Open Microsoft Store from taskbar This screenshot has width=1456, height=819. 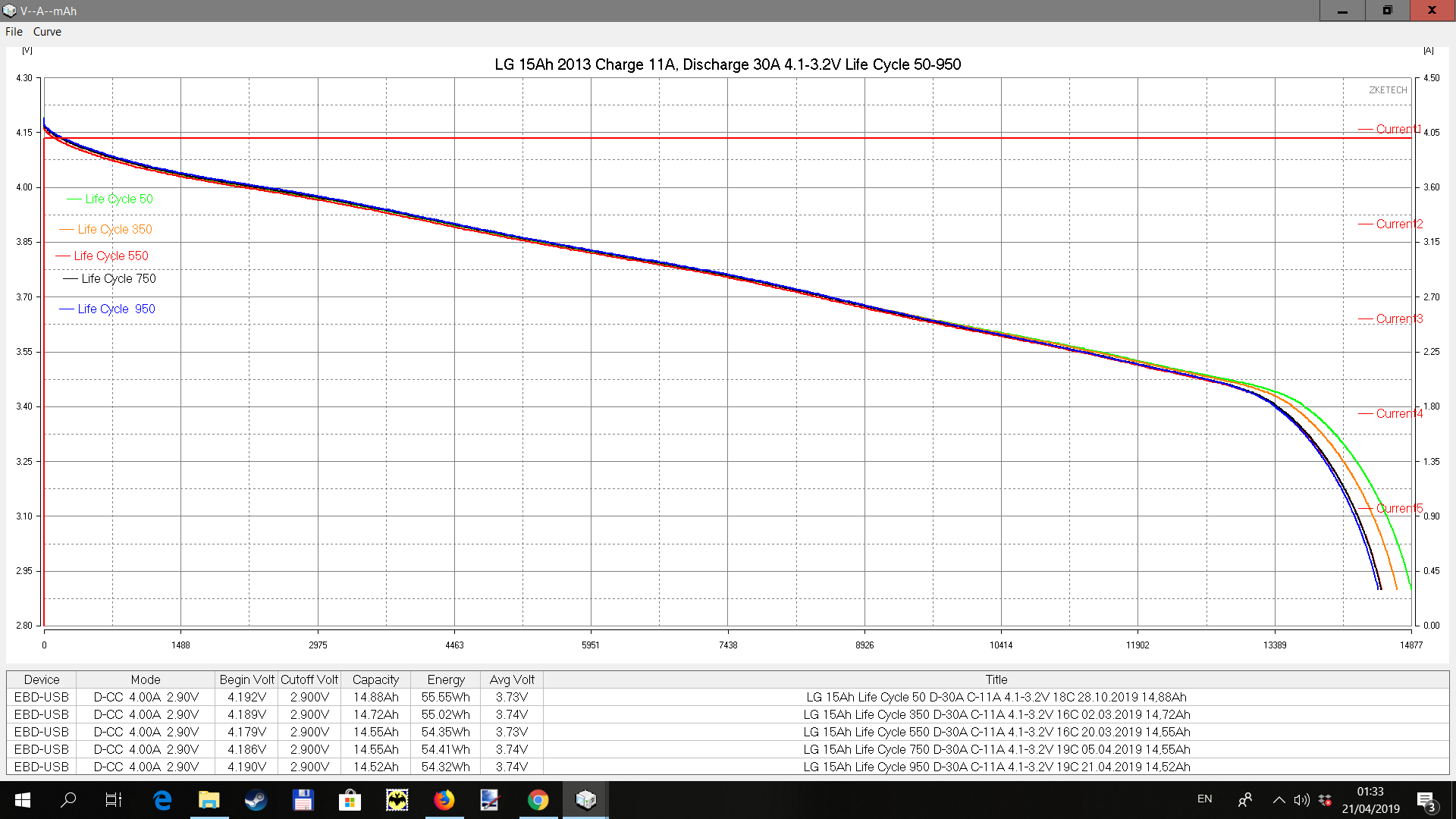click(x=350, y=799)
